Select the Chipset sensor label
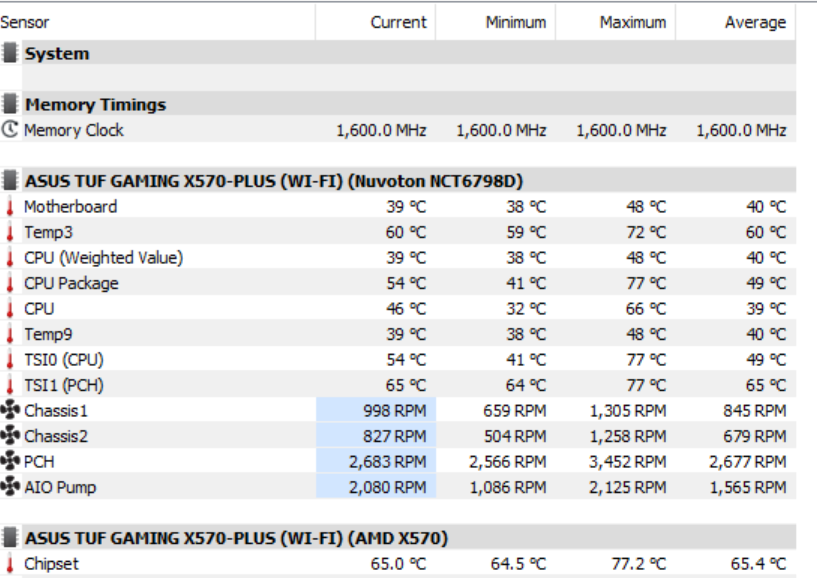The width and height of the screenshot is (817, 578). 52,564
